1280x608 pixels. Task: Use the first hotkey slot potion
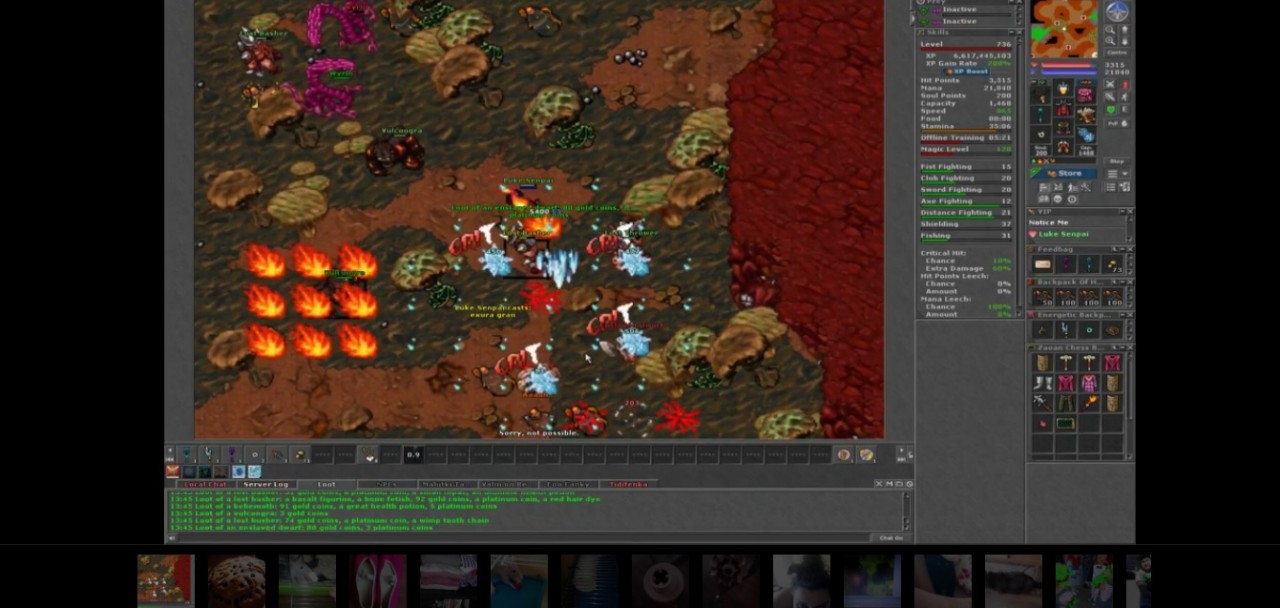click(x=187, y=453)
